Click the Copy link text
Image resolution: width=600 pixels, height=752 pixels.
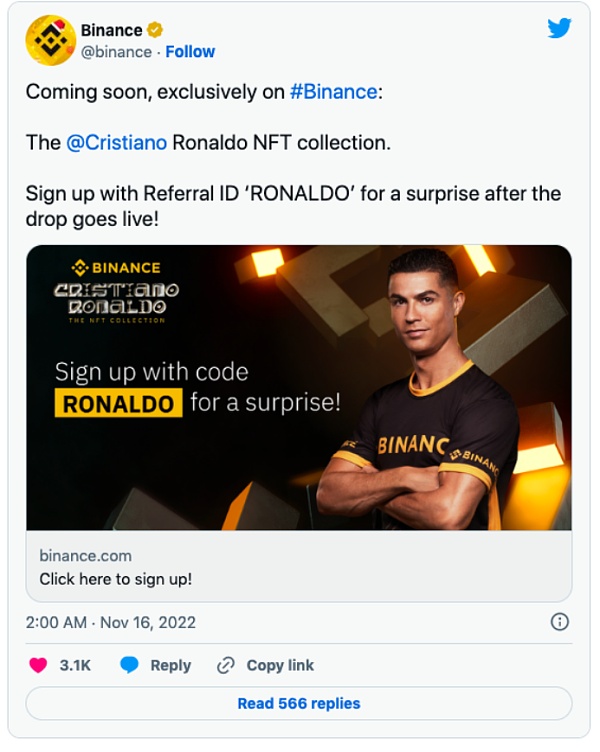click(x=280, y=665)
